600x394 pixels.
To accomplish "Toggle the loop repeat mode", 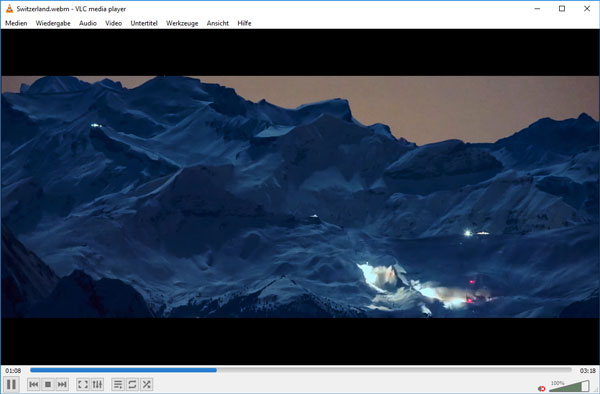I will coord(132,384).
